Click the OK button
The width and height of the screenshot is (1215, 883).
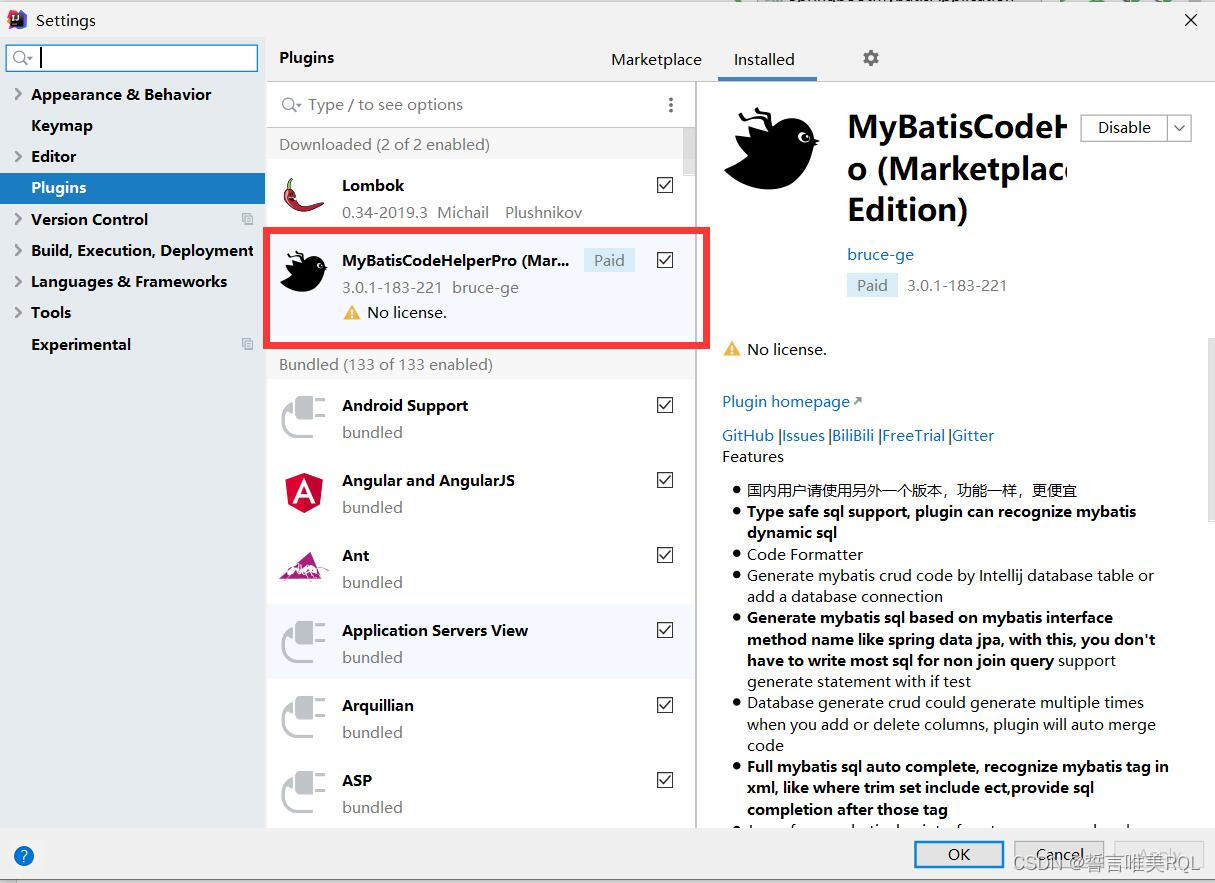tap(958, 854)
